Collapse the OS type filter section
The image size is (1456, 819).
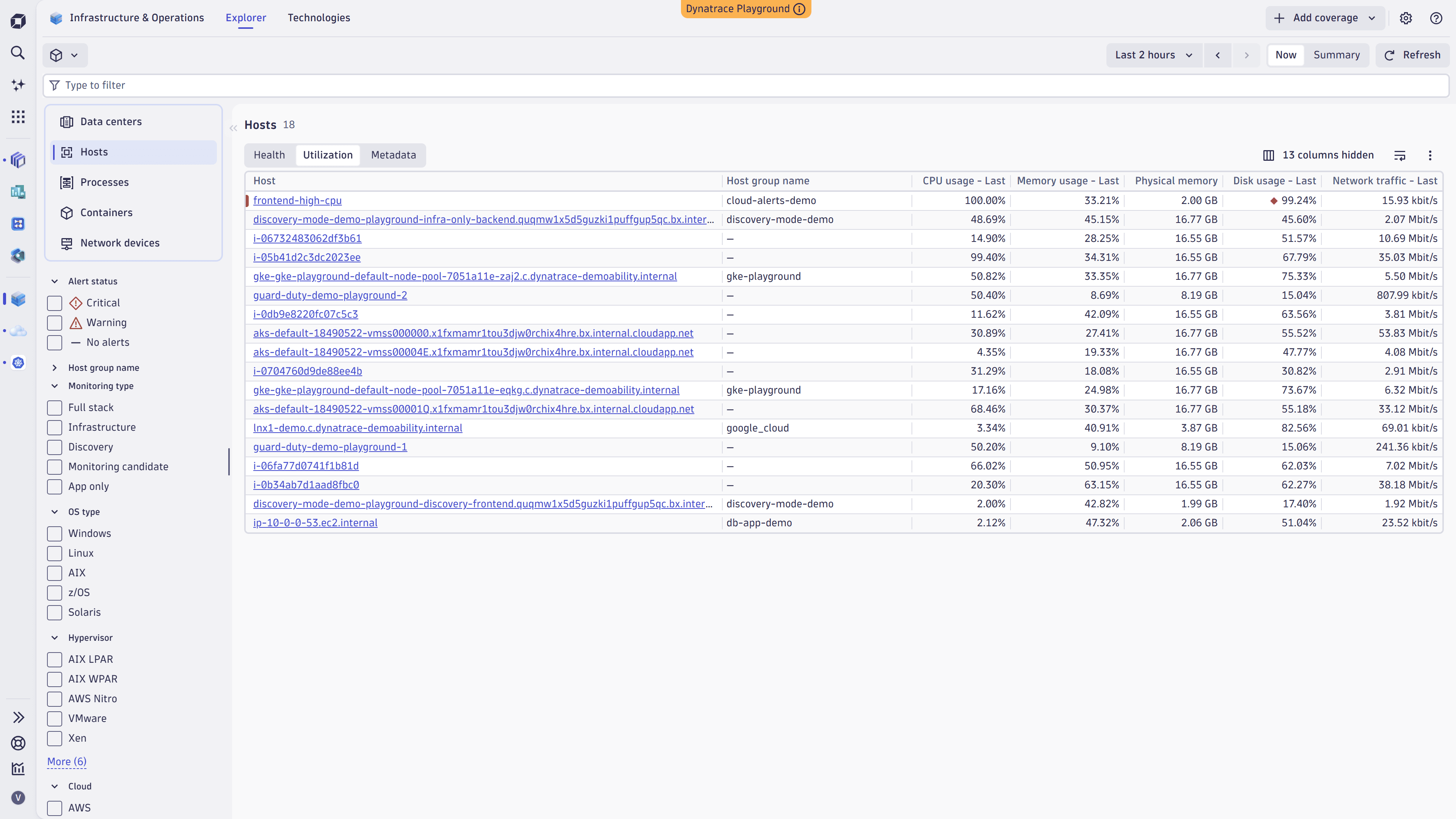[x=55, y=512]
